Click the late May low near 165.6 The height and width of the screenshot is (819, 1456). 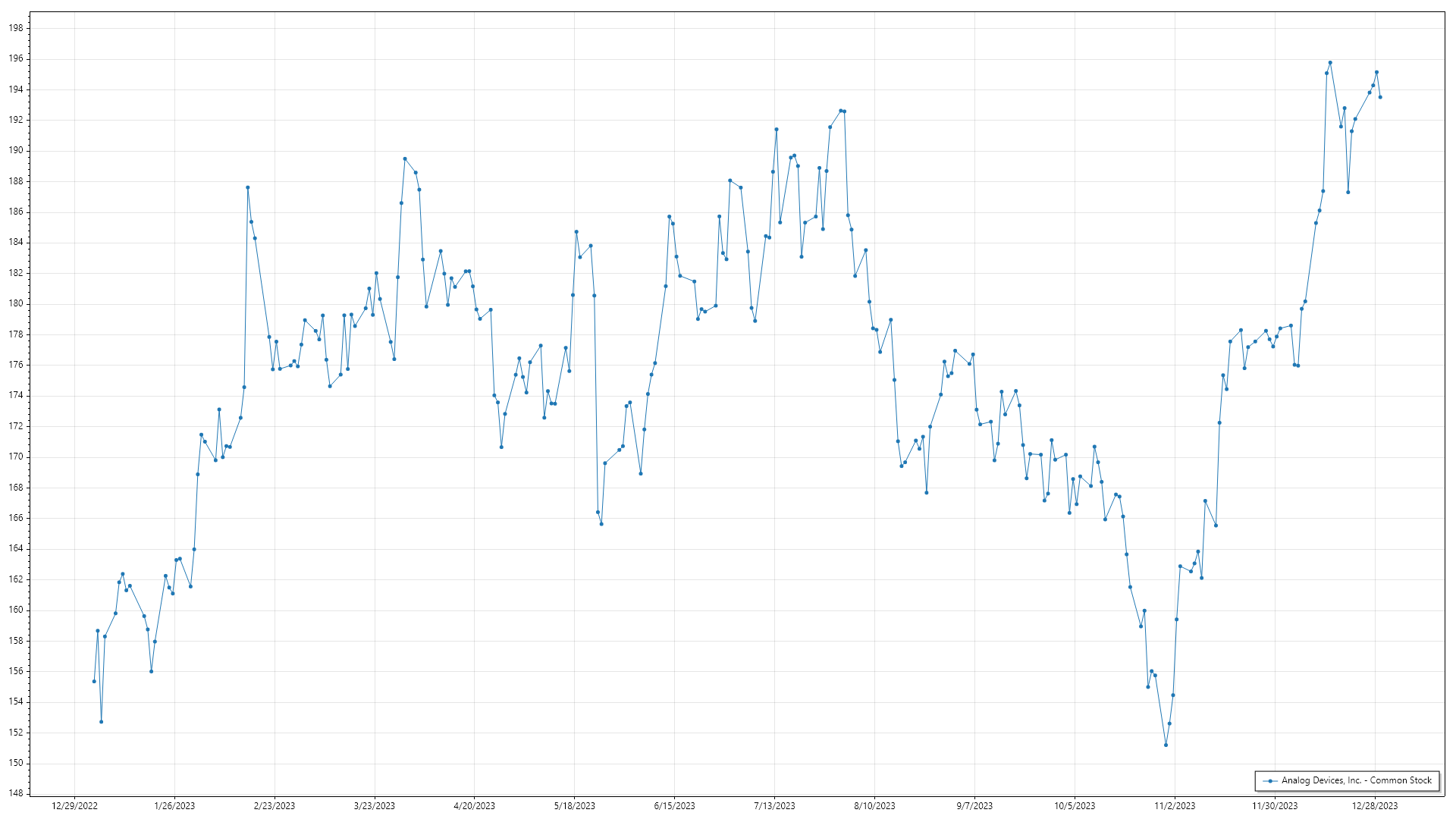click(x=601, y=524)
